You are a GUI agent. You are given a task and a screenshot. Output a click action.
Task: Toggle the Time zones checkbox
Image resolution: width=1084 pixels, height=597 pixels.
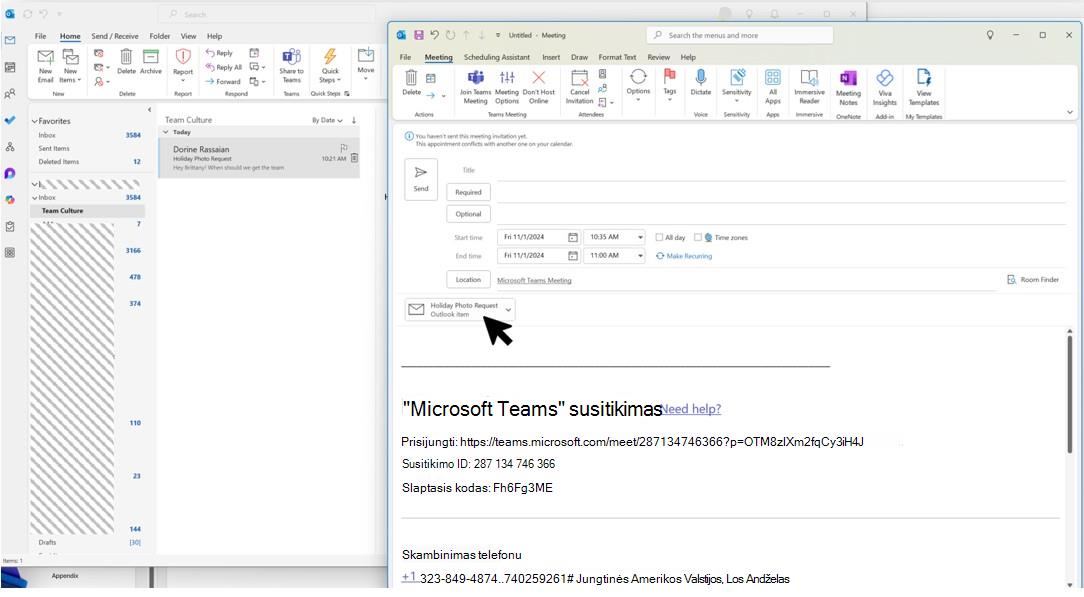(698, 237)
